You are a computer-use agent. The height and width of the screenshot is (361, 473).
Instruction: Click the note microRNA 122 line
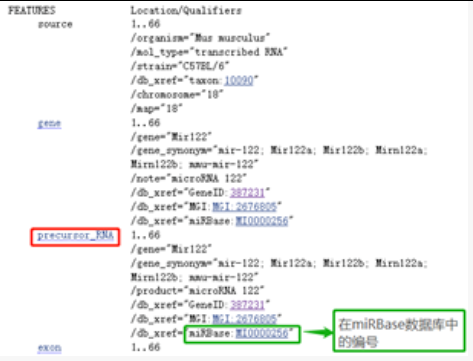coord(189,178)
